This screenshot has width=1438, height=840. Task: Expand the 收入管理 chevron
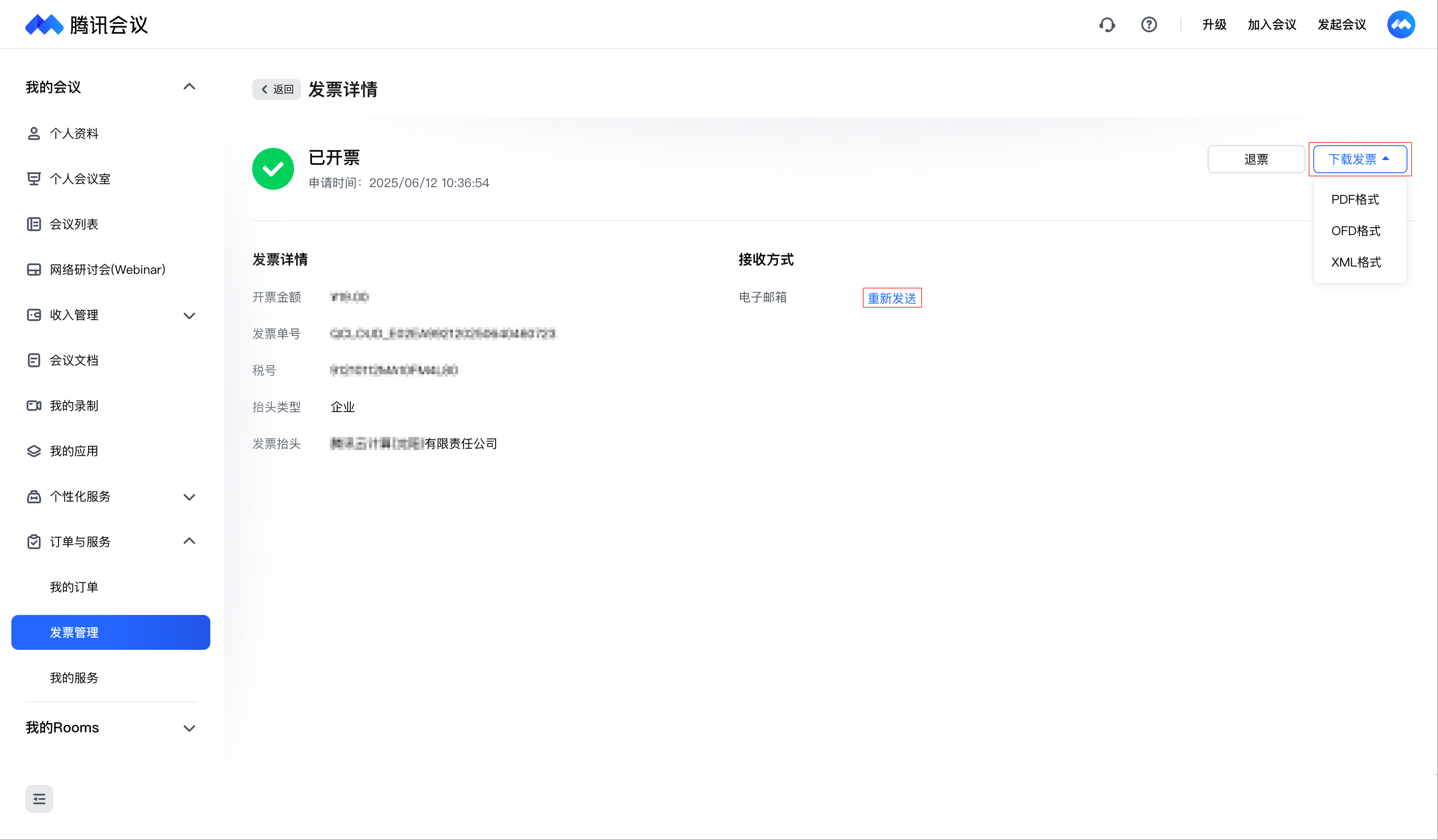(x=189, y=315)
